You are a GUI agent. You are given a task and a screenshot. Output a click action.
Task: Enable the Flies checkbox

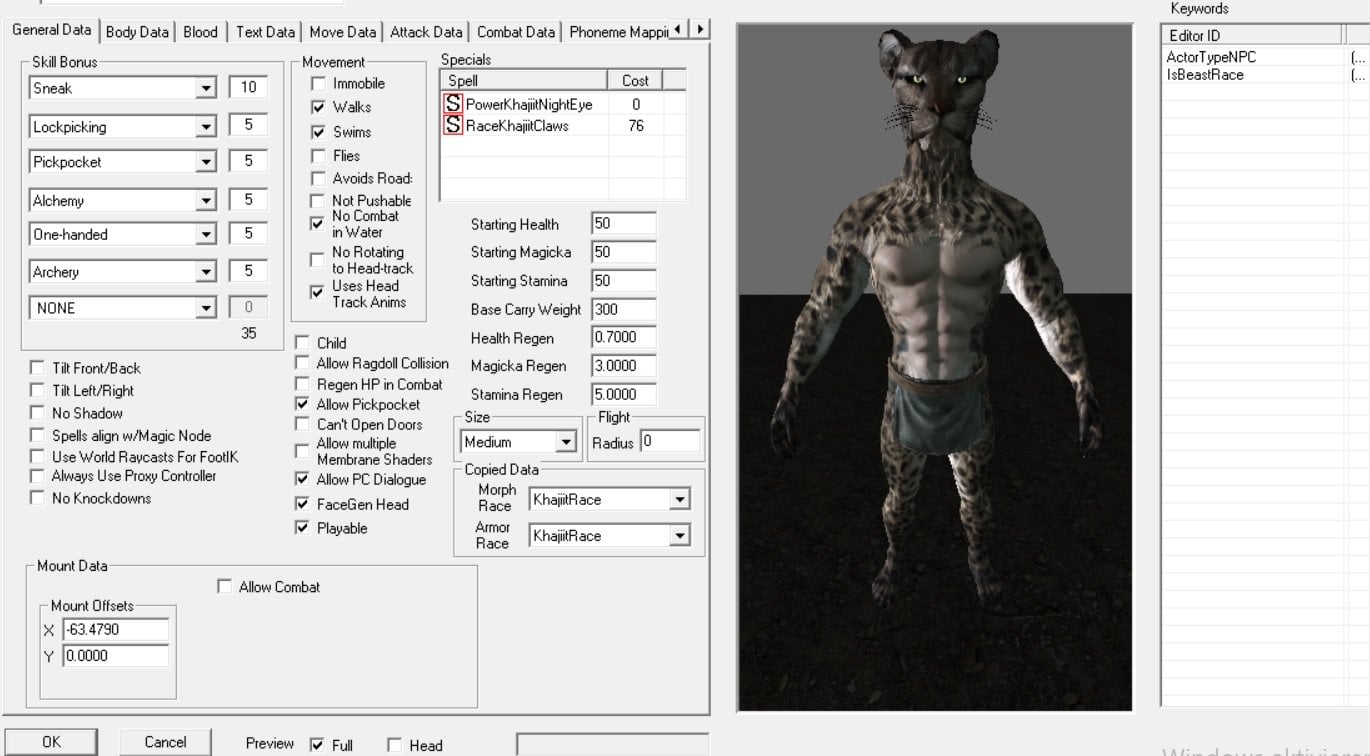pyautogui.click(x=318, y=156)
